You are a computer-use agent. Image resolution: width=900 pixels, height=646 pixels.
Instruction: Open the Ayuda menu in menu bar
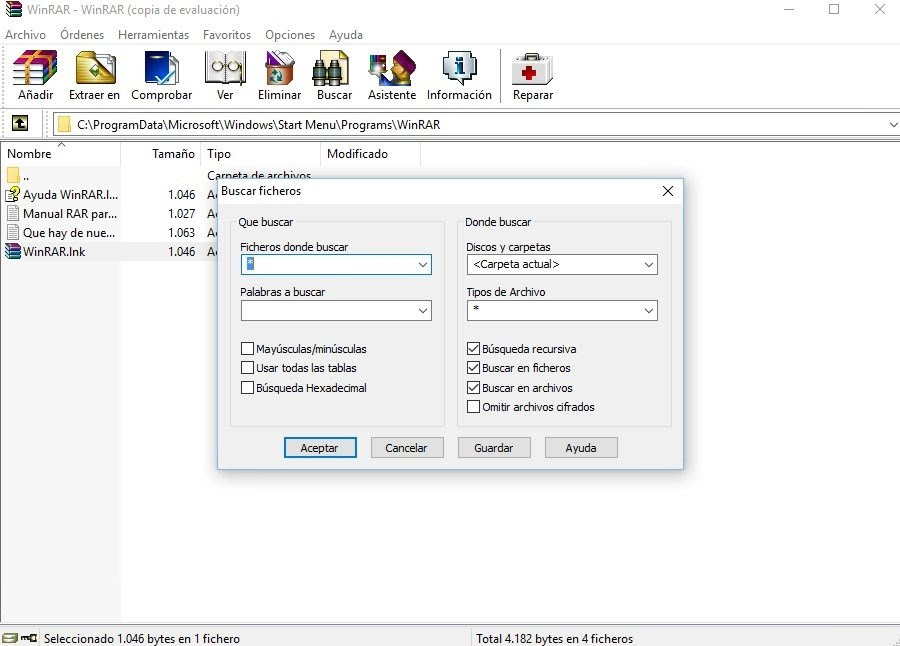tap(346, 34)
